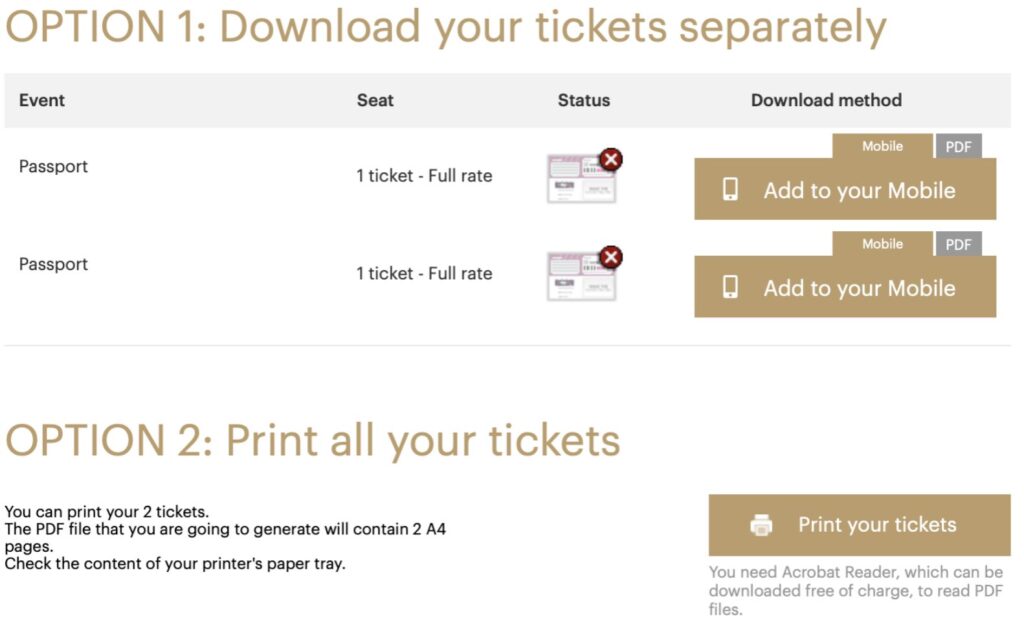
Task: Click the Acrobat Reader note below the print button
Action: (x=855, y=590)
